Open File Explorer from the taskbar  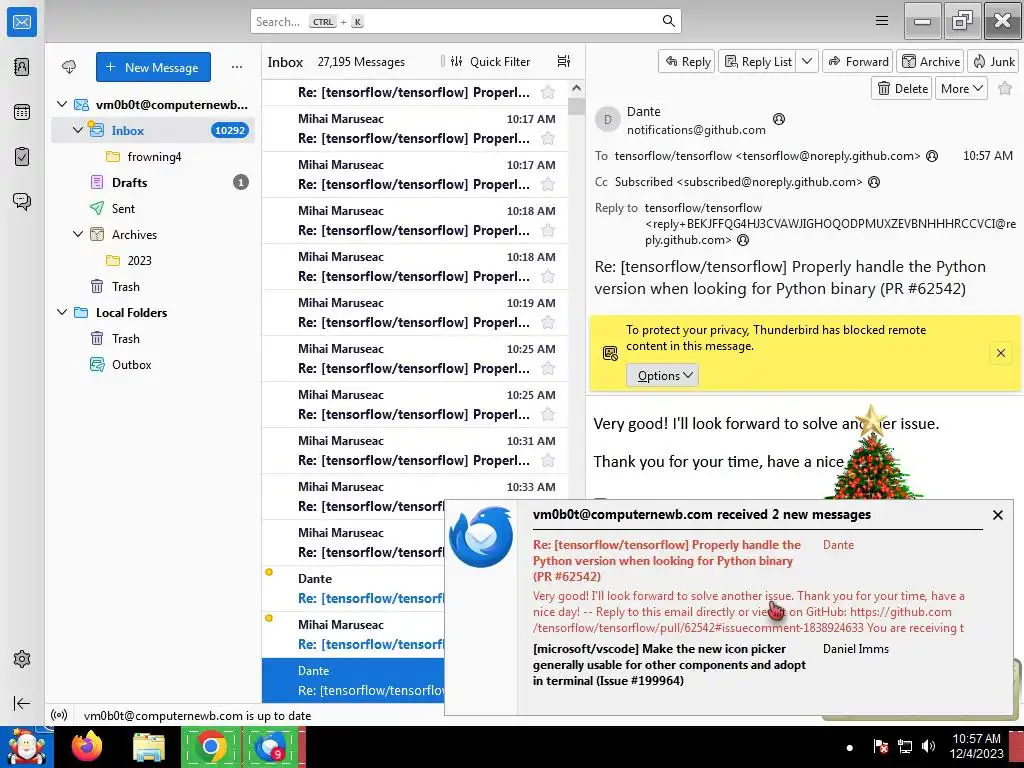click(x=148, y=746)
